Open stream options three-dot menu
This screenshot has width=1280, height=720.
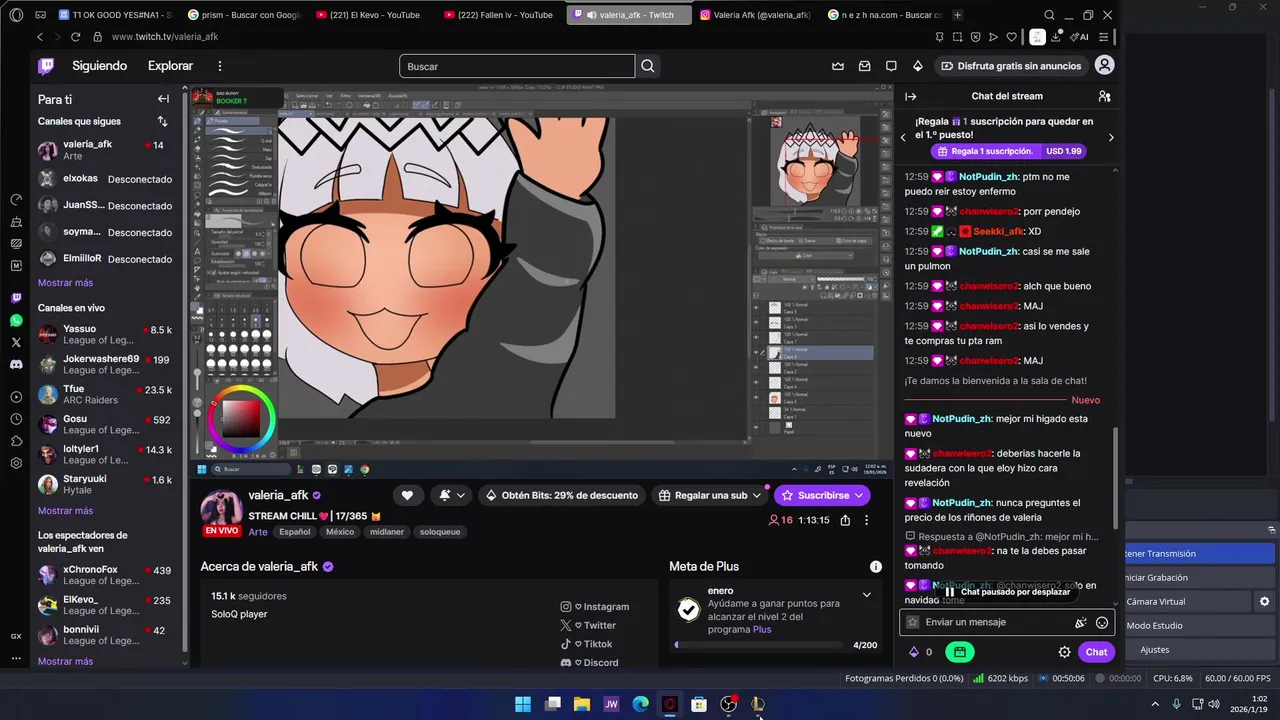pos(867,520)
